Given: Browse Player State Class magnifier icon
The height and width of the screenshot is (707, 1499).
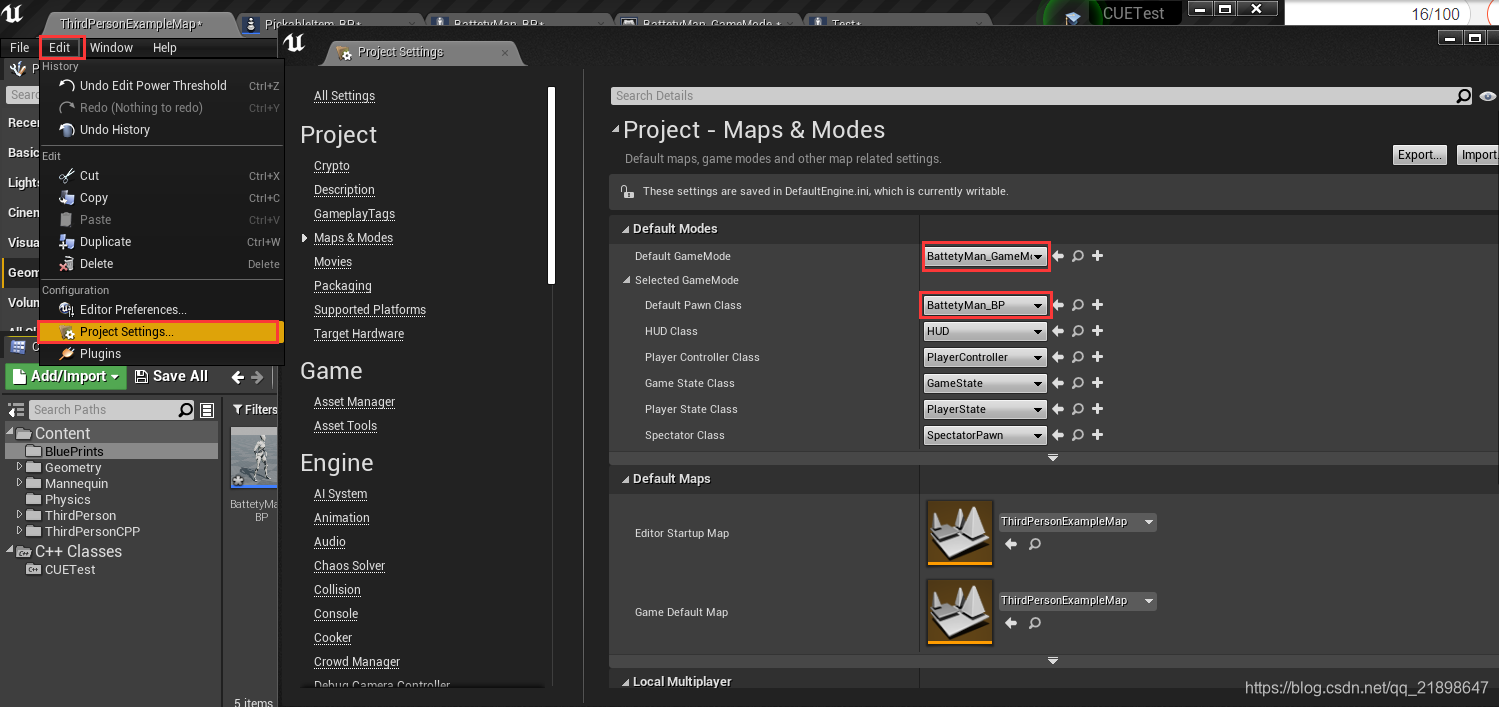Looking at the screenshot, I should point(1078,409).
